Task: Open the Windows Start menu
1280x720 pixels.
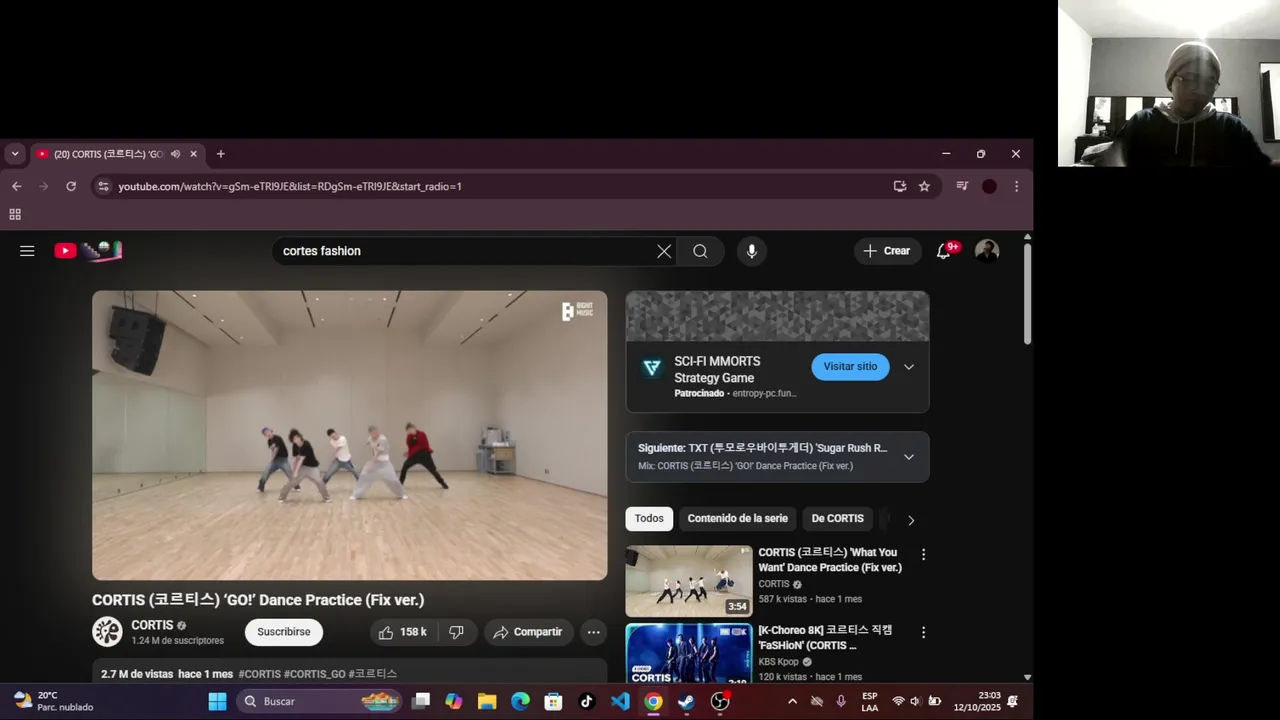Action: [x=217, y=702]
